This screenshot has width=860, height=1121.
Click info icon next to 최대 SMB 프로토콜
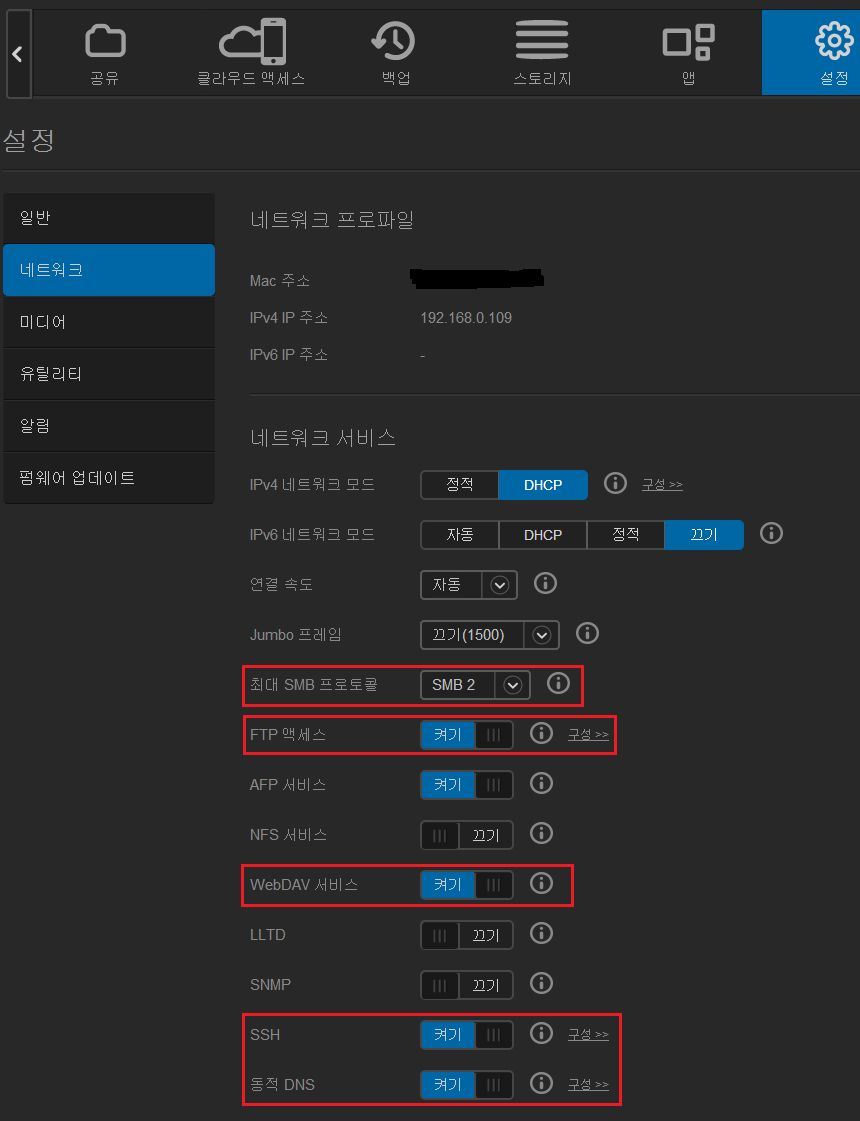[x=558, y=683]
